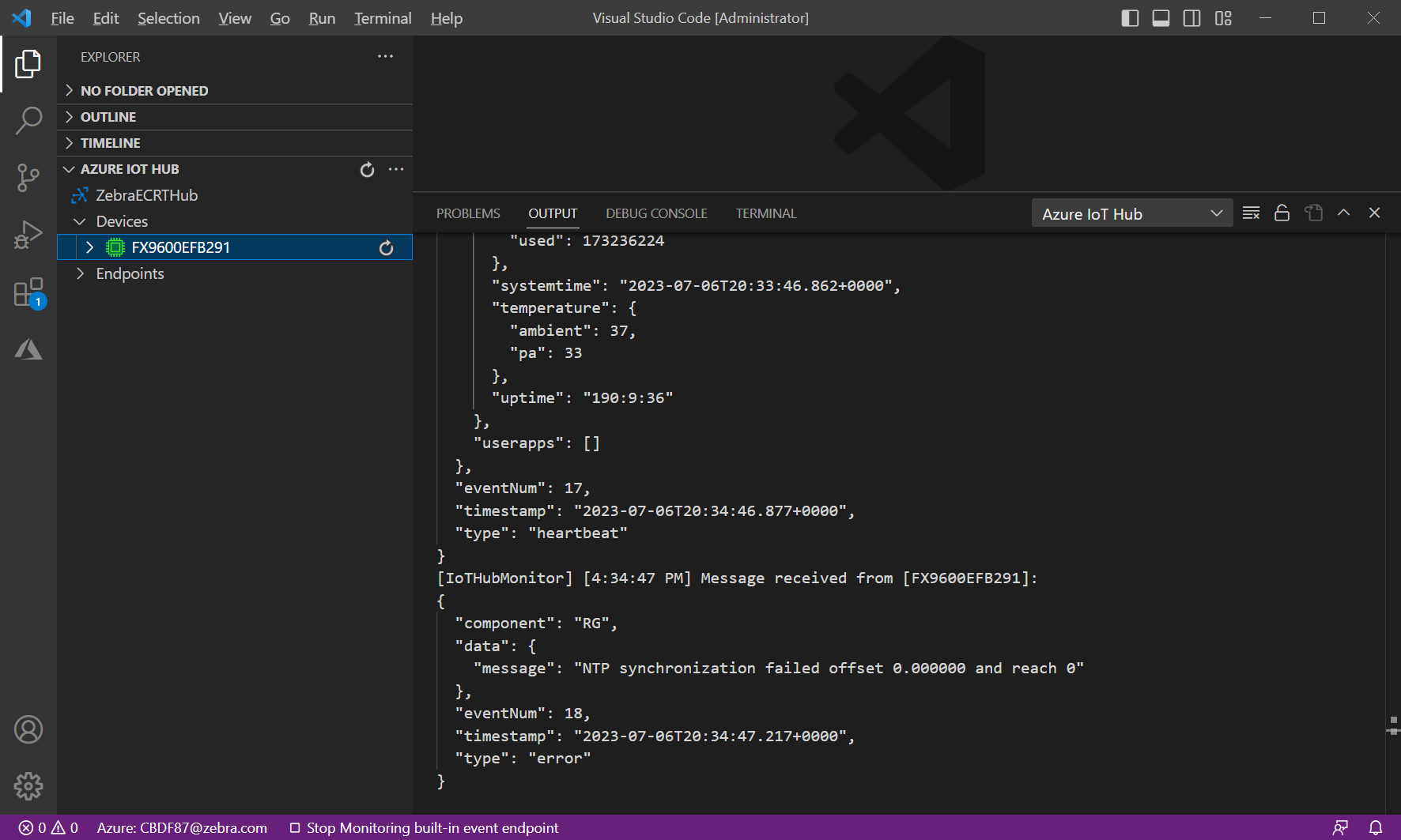Switch to the PROBLEMS tab
1401x840 pixels.
click(468, 213)
